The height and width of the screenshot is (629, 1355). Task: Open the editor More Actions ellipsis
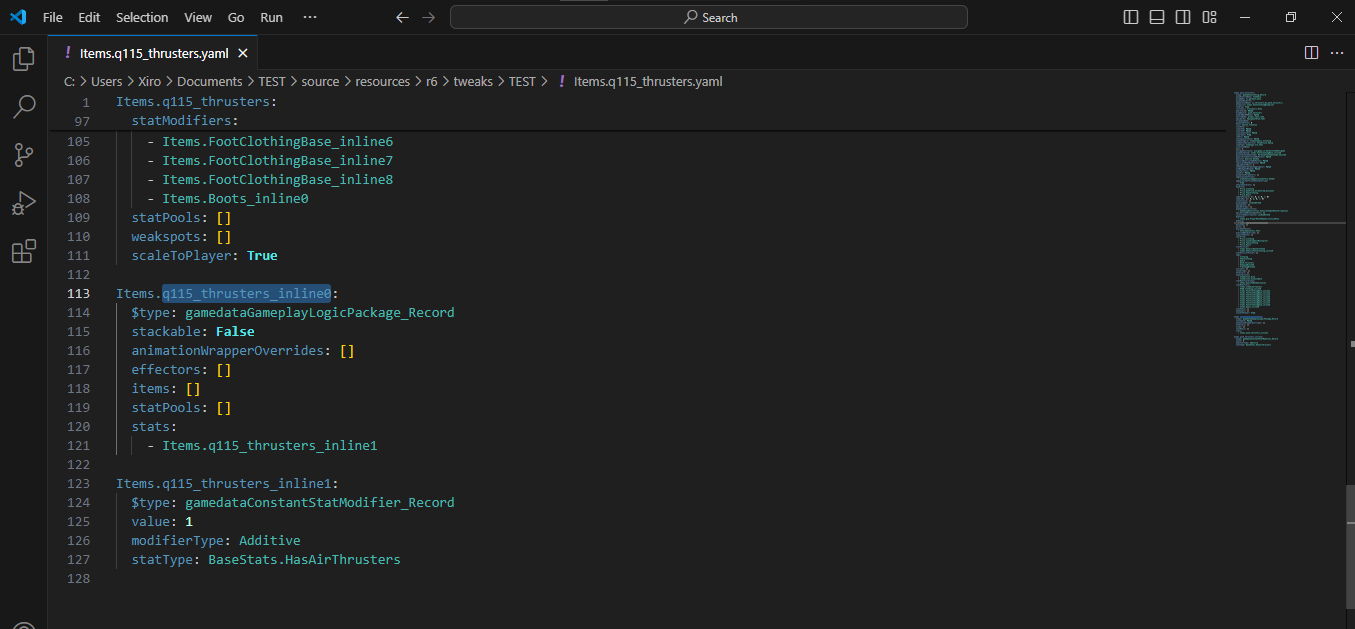coord(1337,53)
